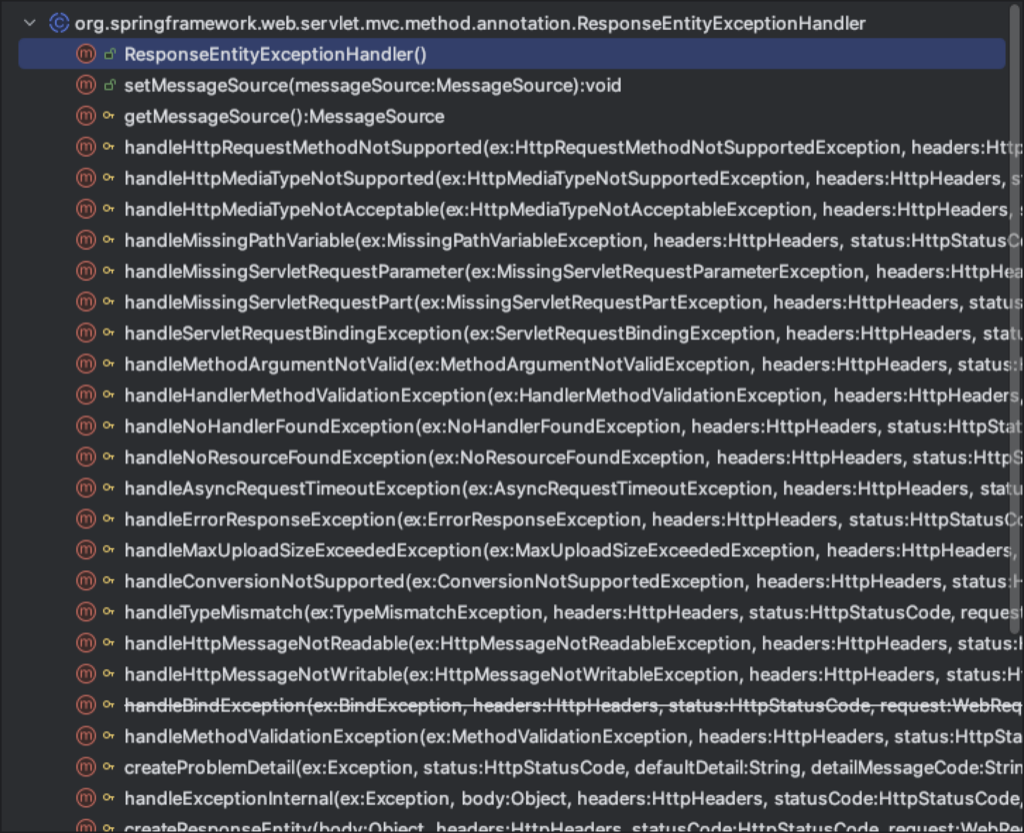Select handleMethodArgumentNotValid method
The width and height of the screenshot is (1024, 833).
512,364
